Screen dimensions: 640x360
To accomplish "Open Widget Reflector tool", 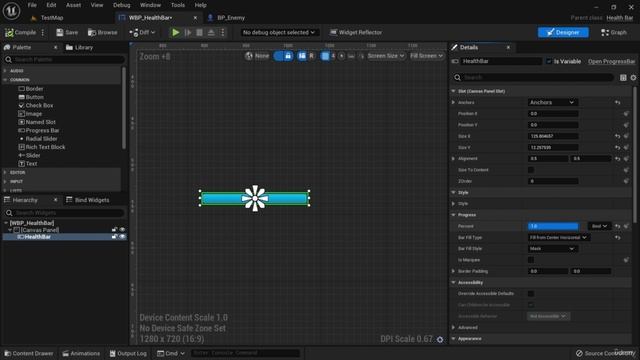I will (356, 32).
